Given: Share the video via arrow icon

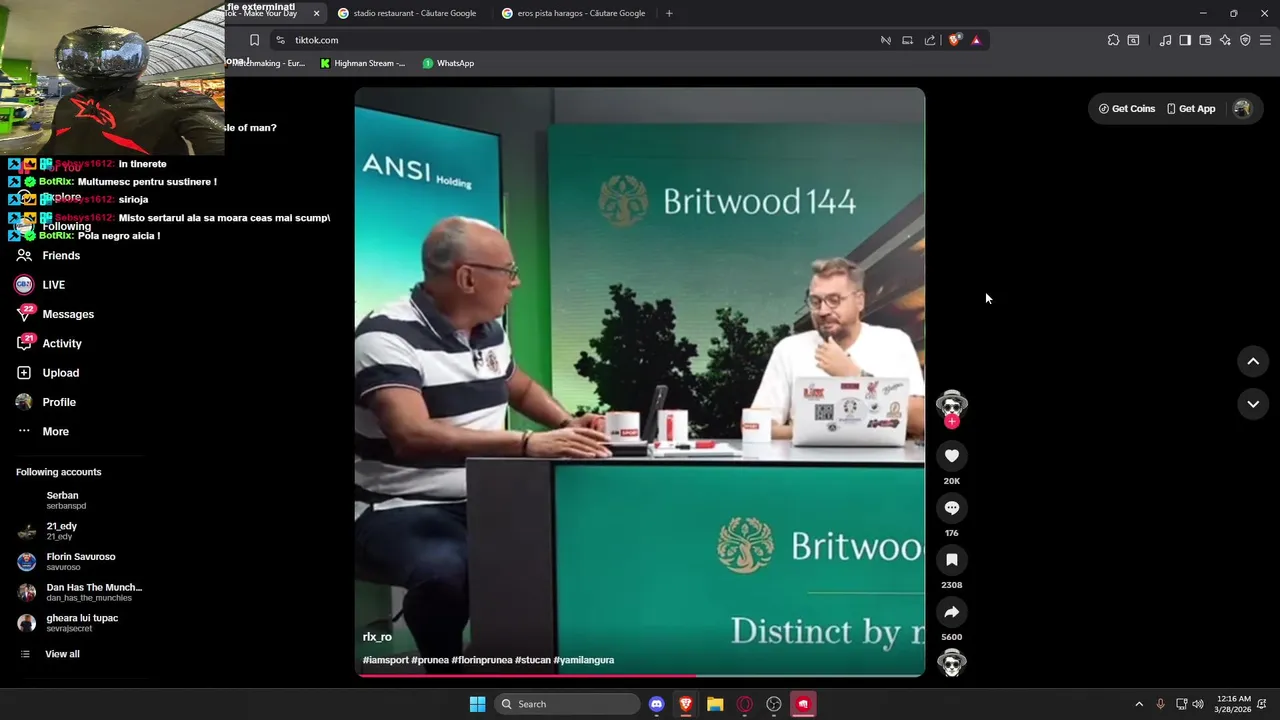Looking at the screenshot, I should point(951,612).
